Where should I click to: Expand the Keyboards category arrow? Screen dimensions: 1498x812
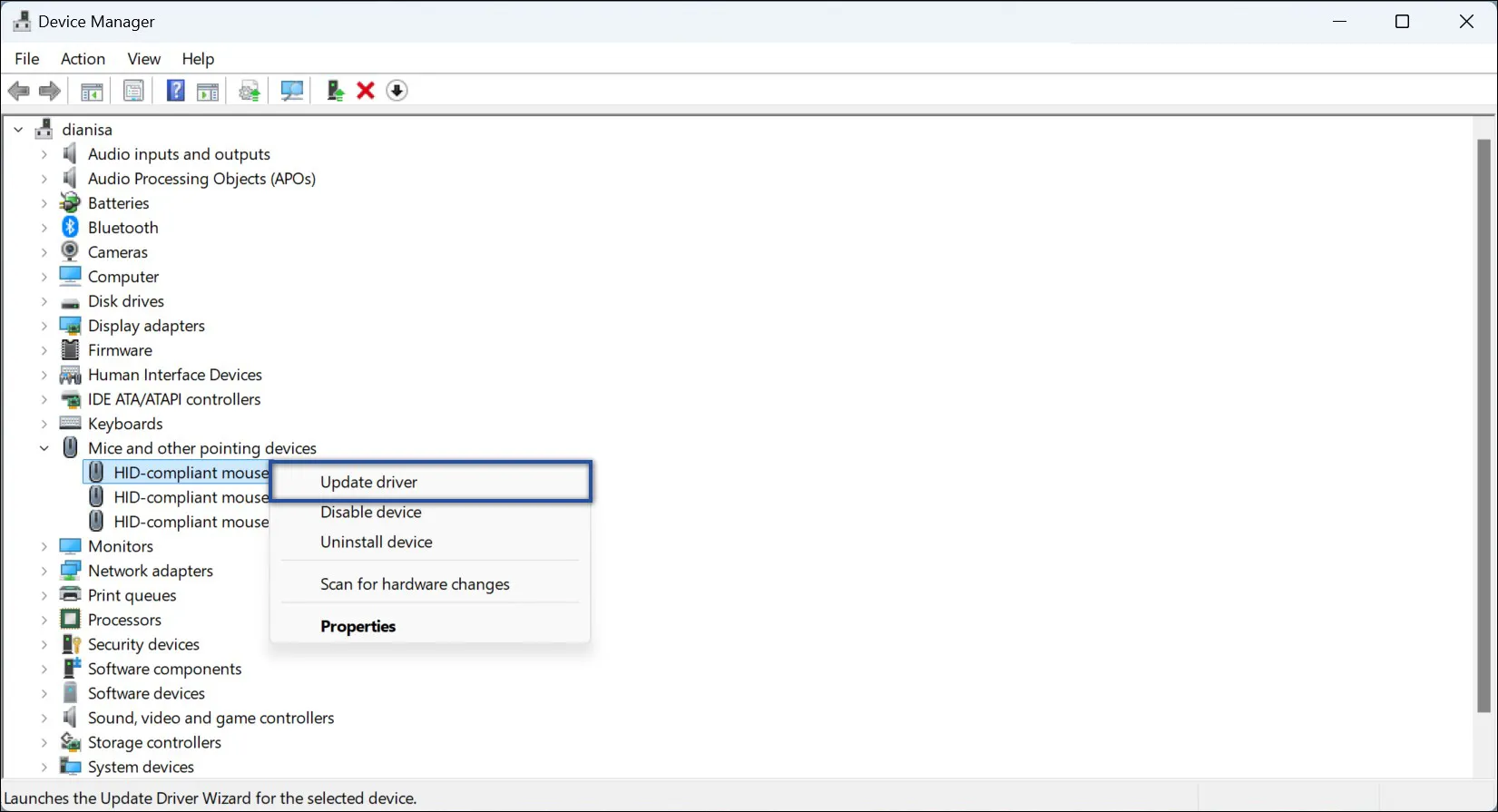coord(44,424)
